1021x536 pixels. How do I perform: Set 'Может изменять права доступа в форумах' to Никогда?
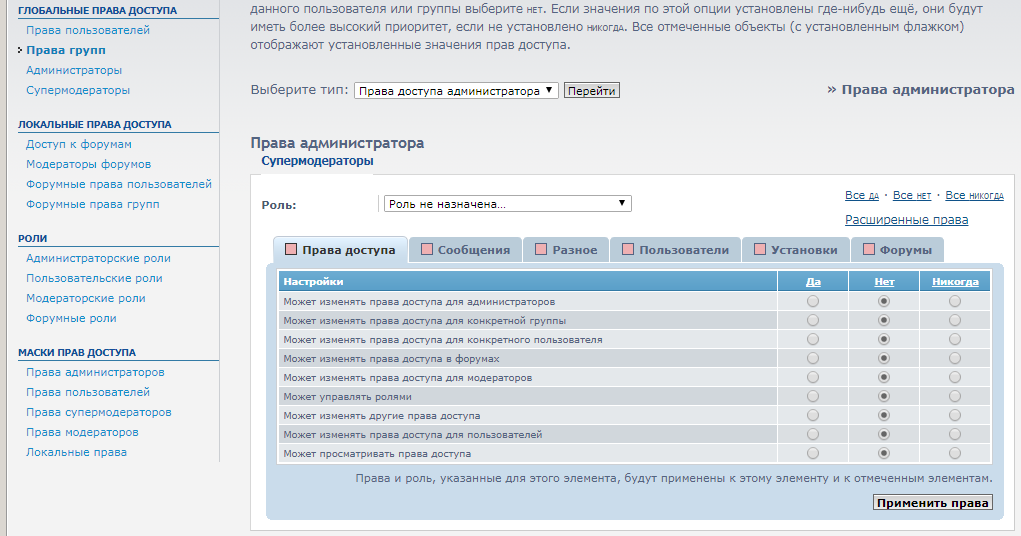point(955,358)
